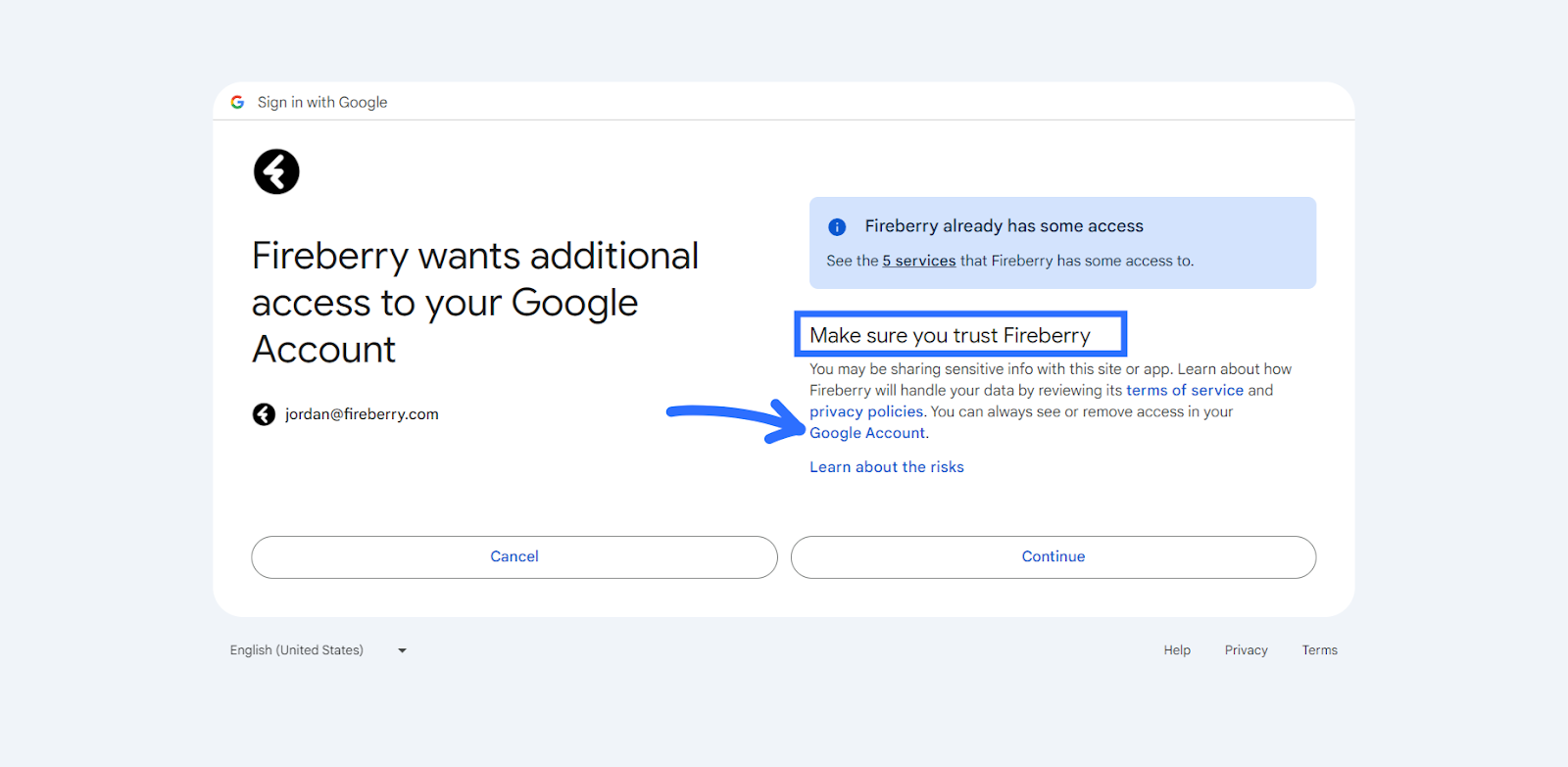The height and width of the screenshot is (767, 1568).
Task: Click the 'Fireberry wants additional access' headline
Action: [x=475, y=303]
